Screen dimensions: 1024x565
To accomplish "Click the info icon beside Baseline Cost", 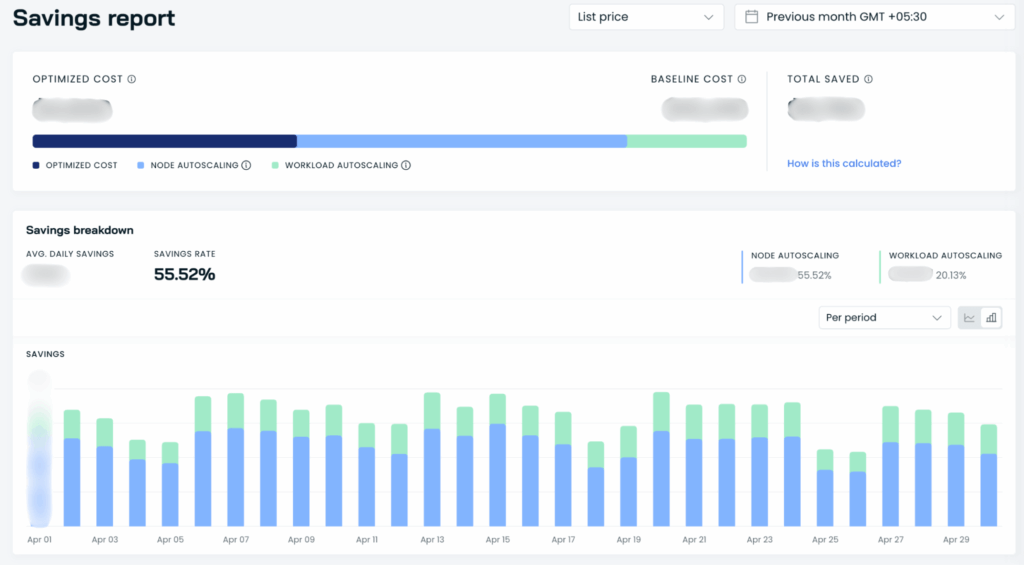I will tap(742, 79).
